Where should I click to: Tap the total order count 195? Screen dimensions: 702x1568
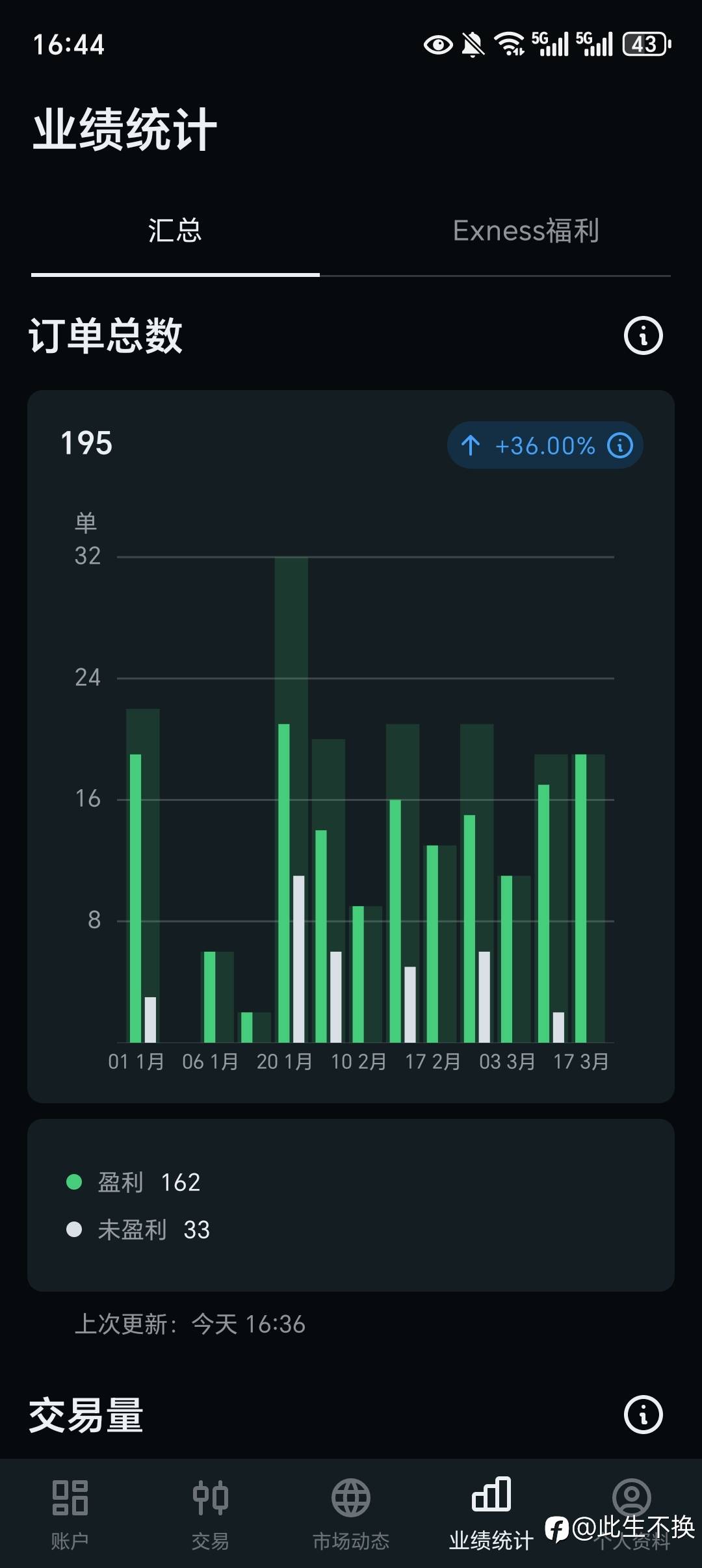tap(86, 443)
